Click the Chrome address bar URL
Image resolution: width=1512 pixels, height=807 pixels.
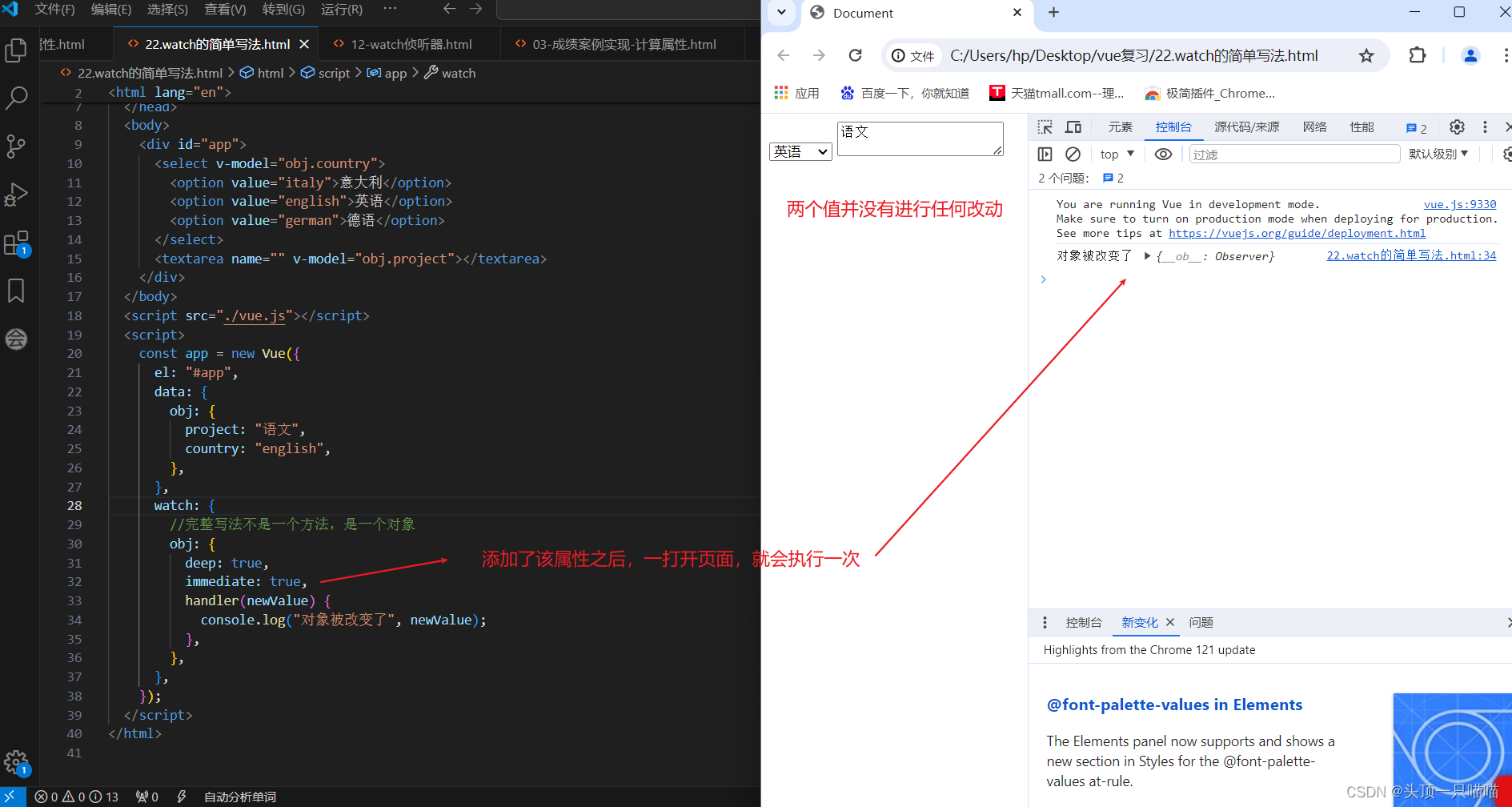pyautogui.click(x=1133, y=55)
